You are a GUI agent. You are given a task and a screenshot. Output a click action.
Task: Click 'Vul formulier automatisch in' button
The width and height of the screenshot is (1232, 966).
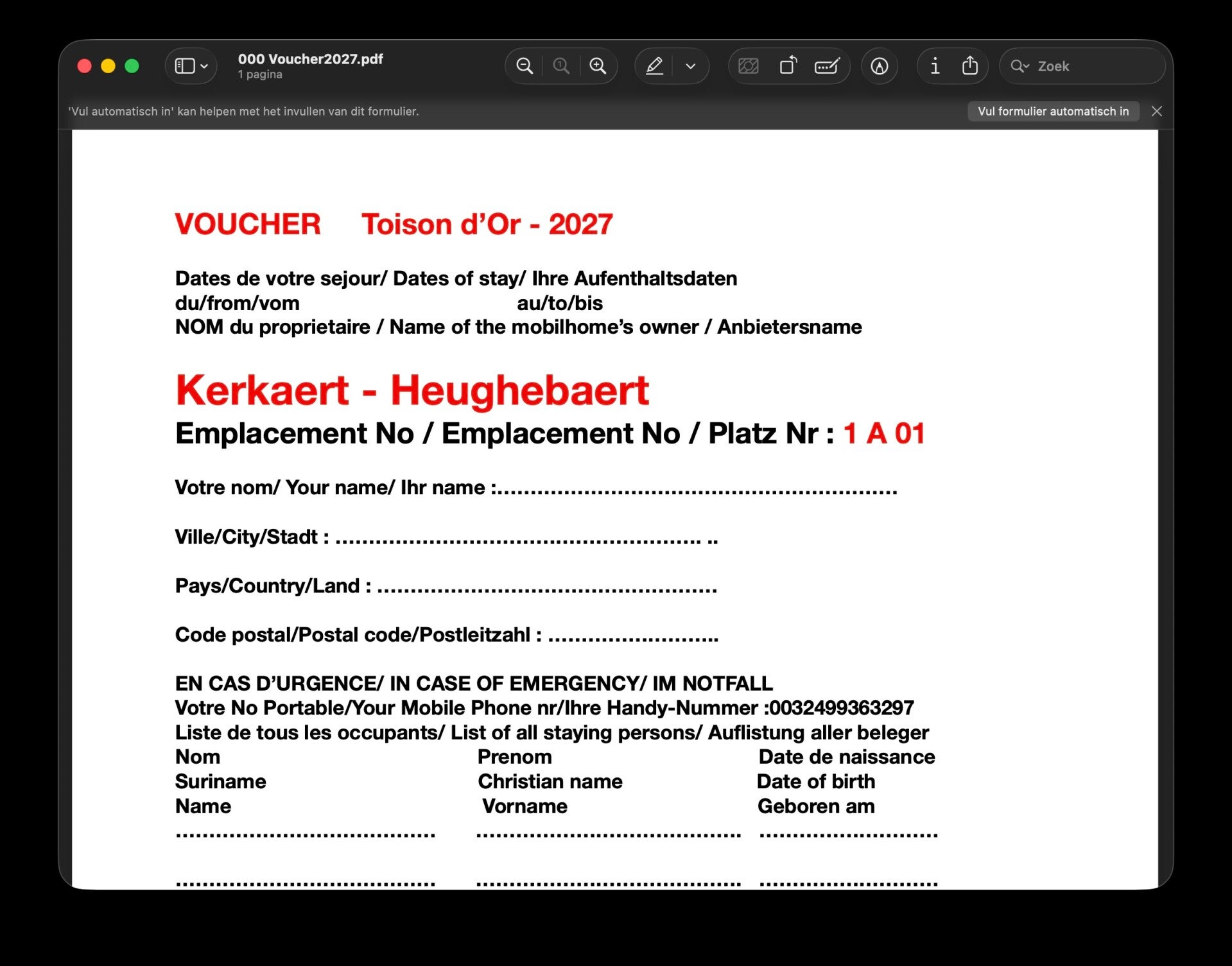click(1053, 111)
